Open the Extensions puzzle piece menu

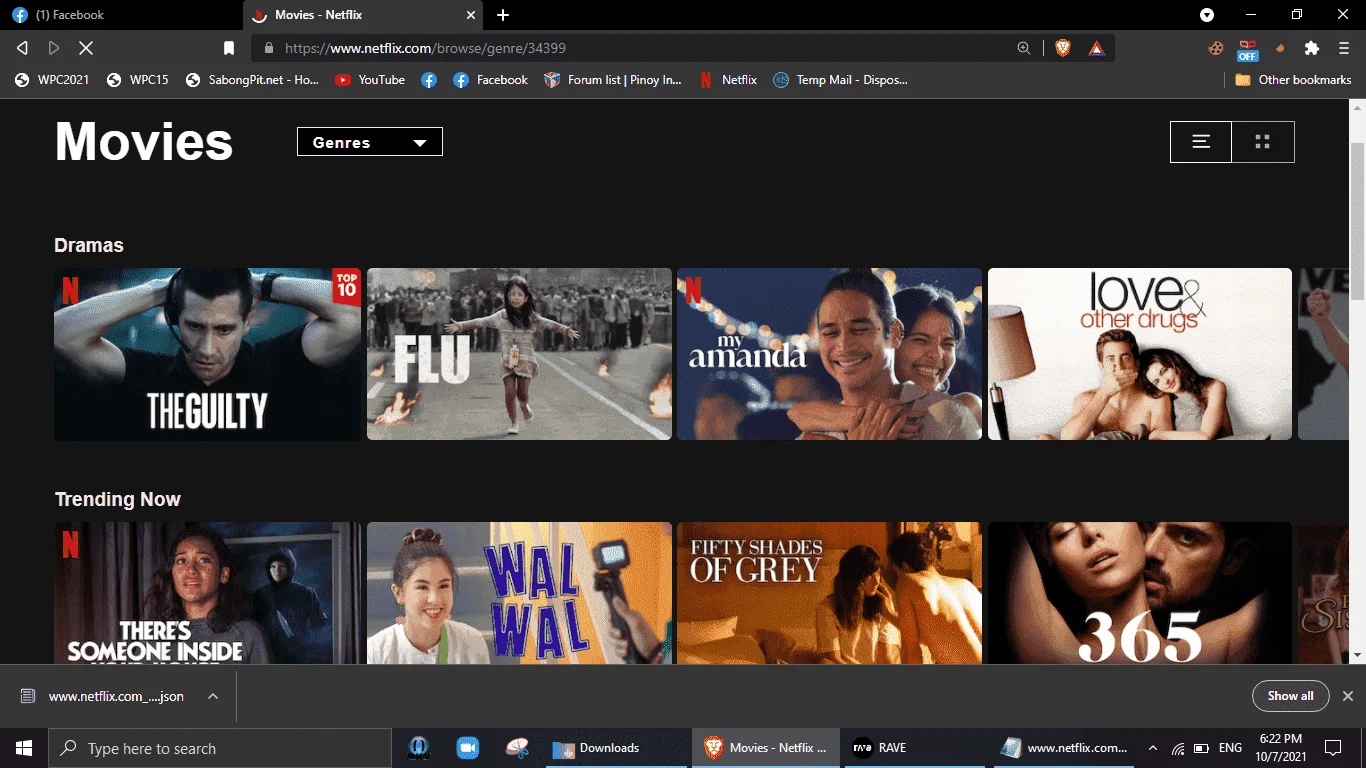tap(1312, 48)
